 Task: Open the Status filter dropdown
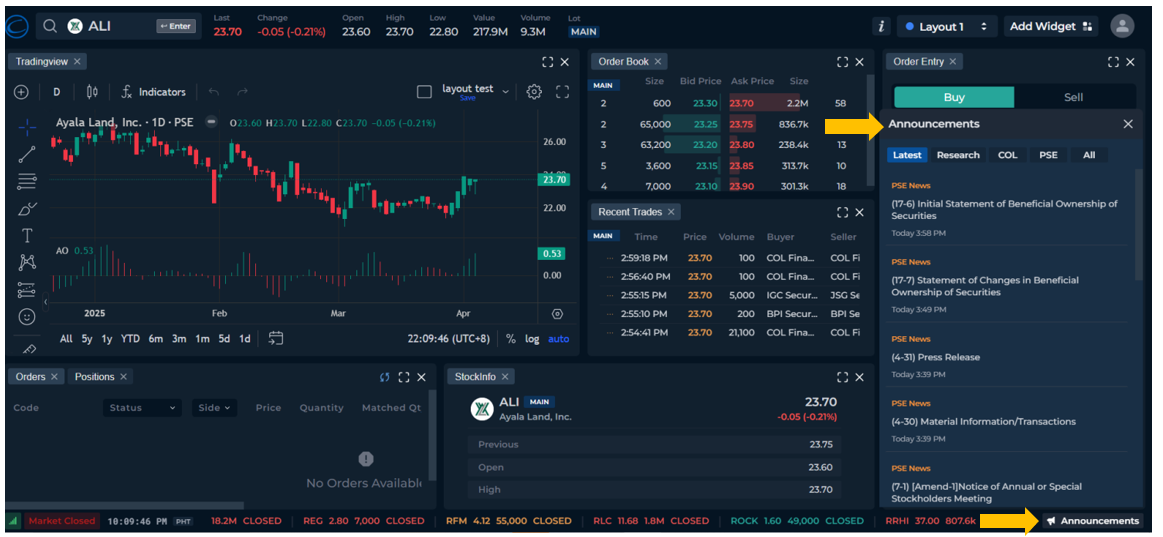tap(142, 407)
